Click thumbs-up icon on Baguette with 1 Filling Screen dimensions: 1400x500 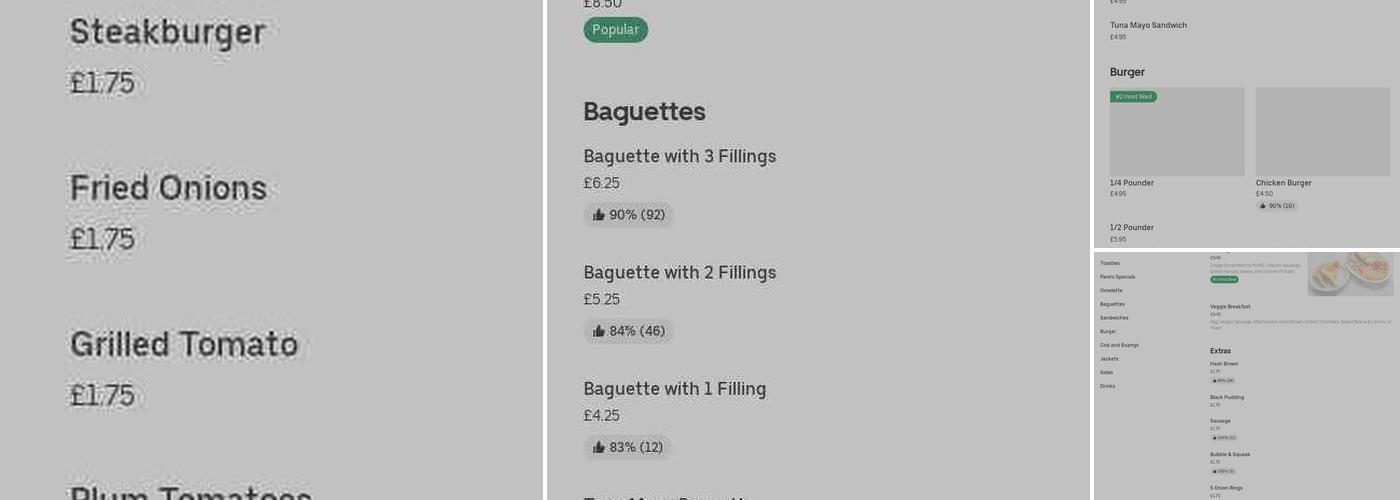(599, 447)
